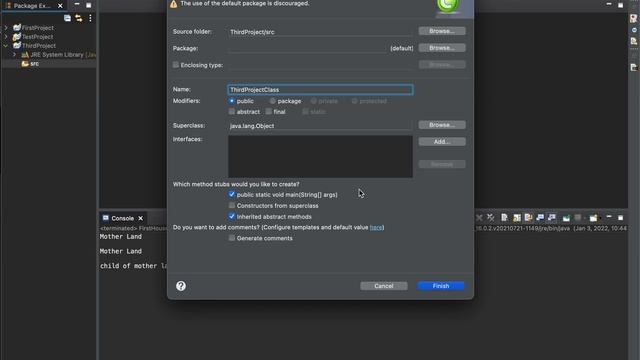640x360 pixels.
Task: Toggle Scroll Lock icon in Console toolbar
Action: pos(517,218)
